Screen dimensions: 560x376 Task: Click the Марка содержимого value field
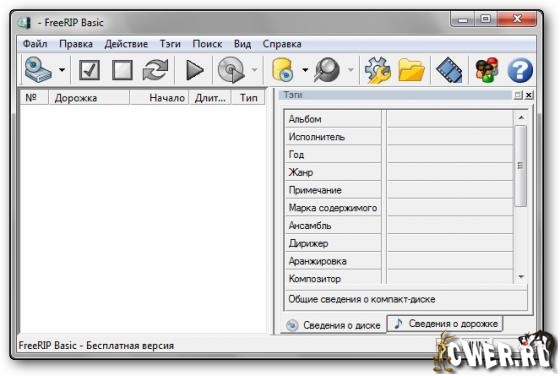coord(450,208)
